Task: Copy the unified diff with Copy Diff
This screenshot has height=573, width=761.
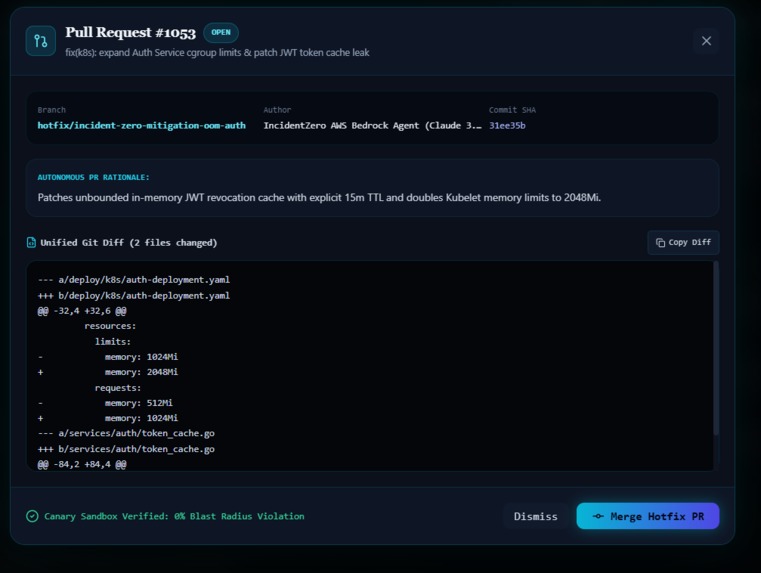Action: tap(683, 243)
